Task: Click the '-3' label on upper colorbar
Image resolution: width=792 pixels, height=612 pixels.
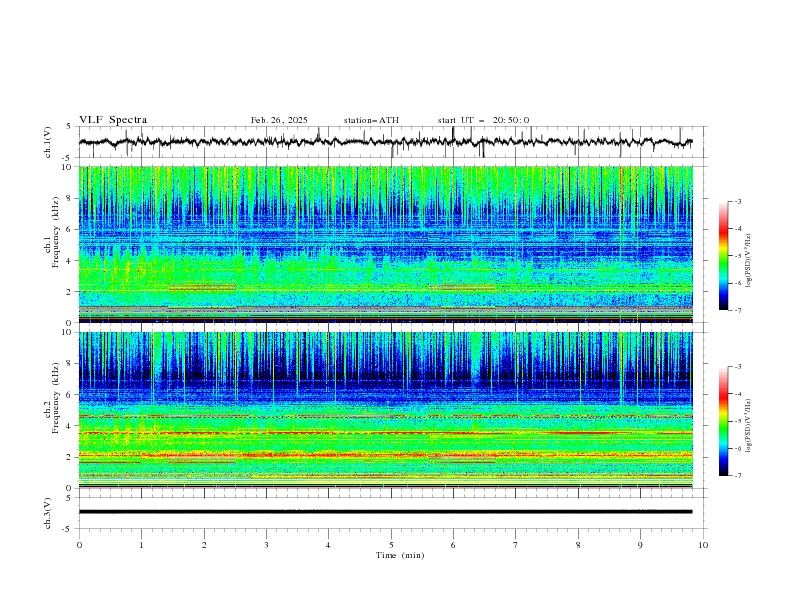Action: [737, 201]
